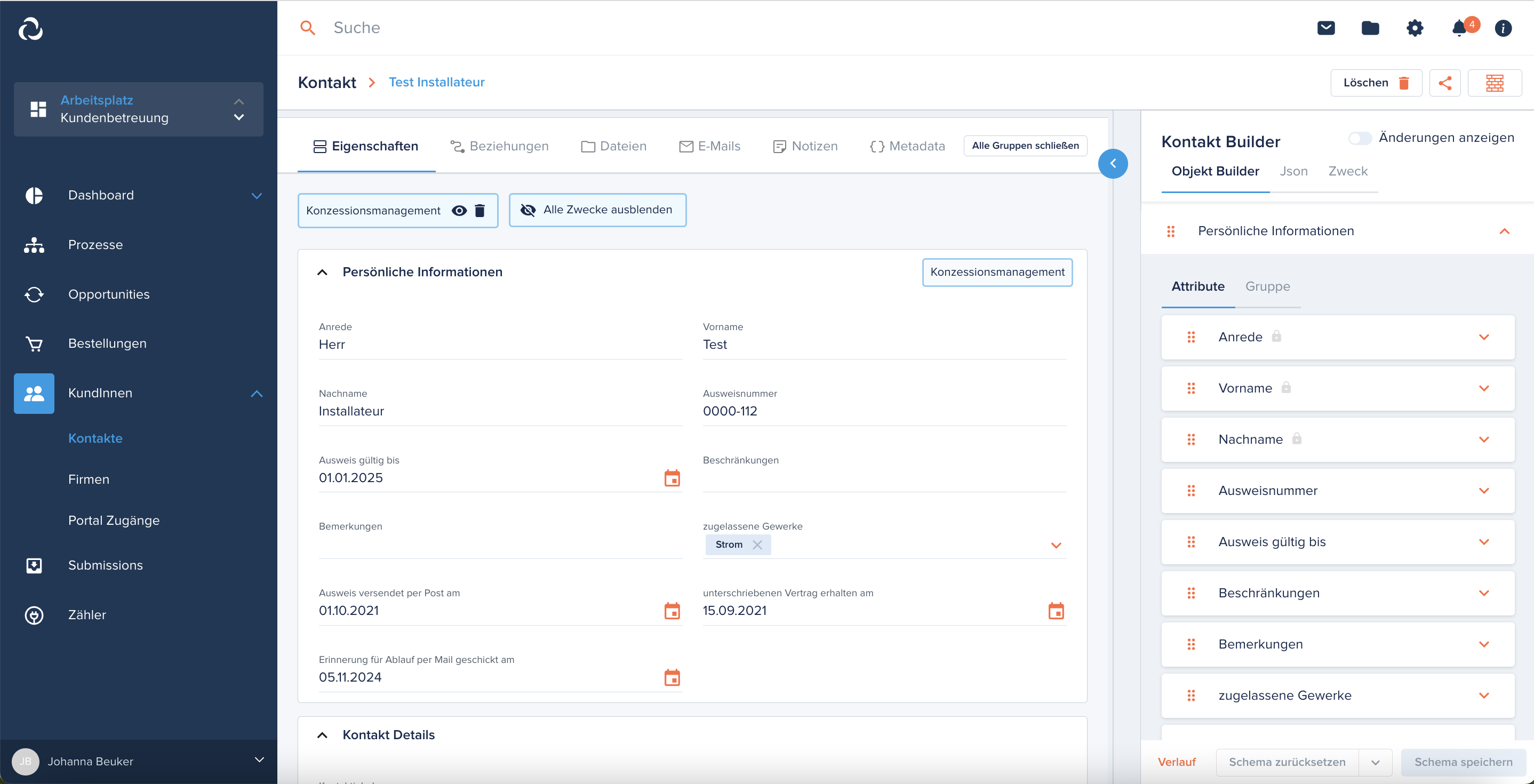Collapse builder panel with blue arrow button
Screen dimensions: 1534x784
tap(1113, 163)
